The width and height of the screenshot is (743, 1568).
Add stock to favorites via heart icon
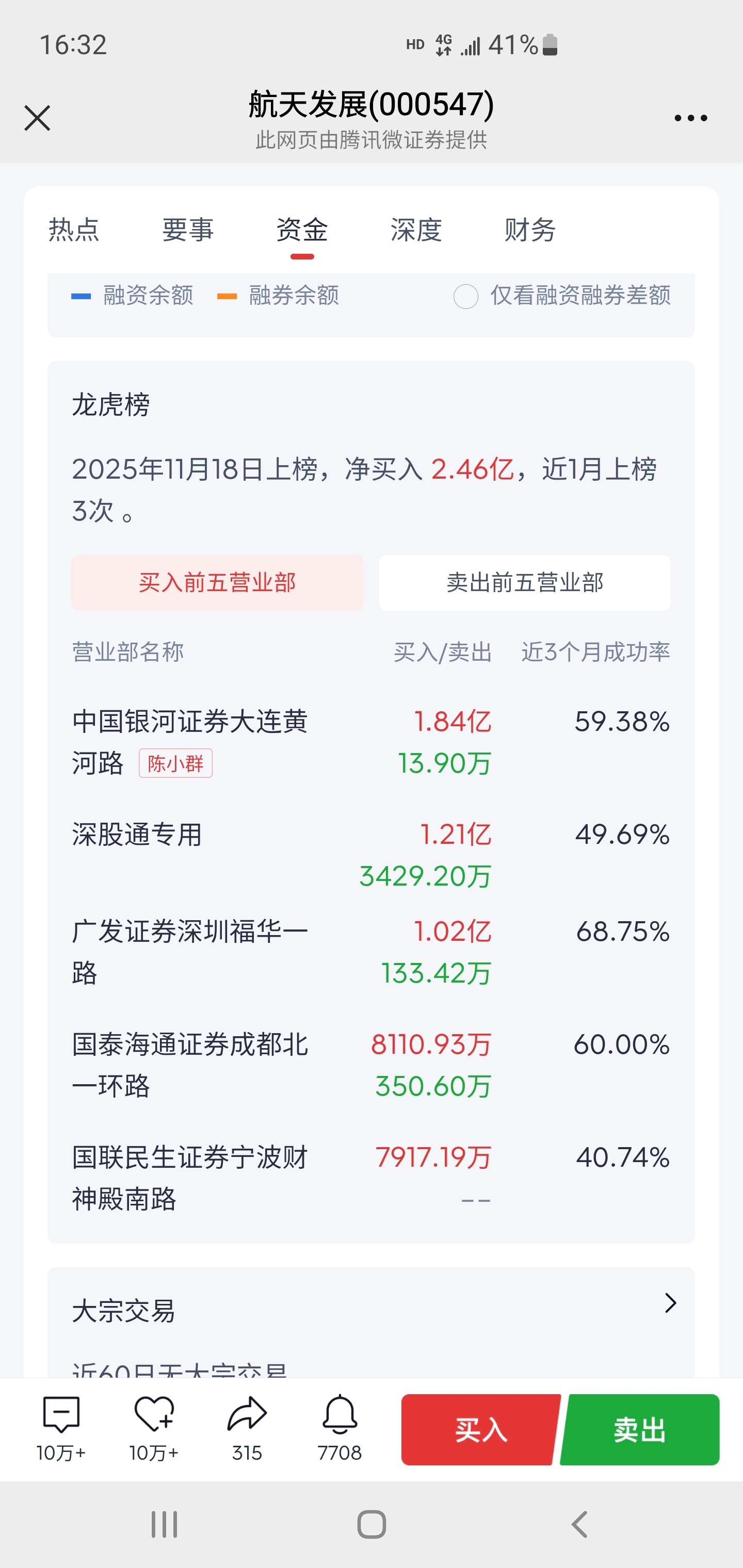coord(153,1415)
